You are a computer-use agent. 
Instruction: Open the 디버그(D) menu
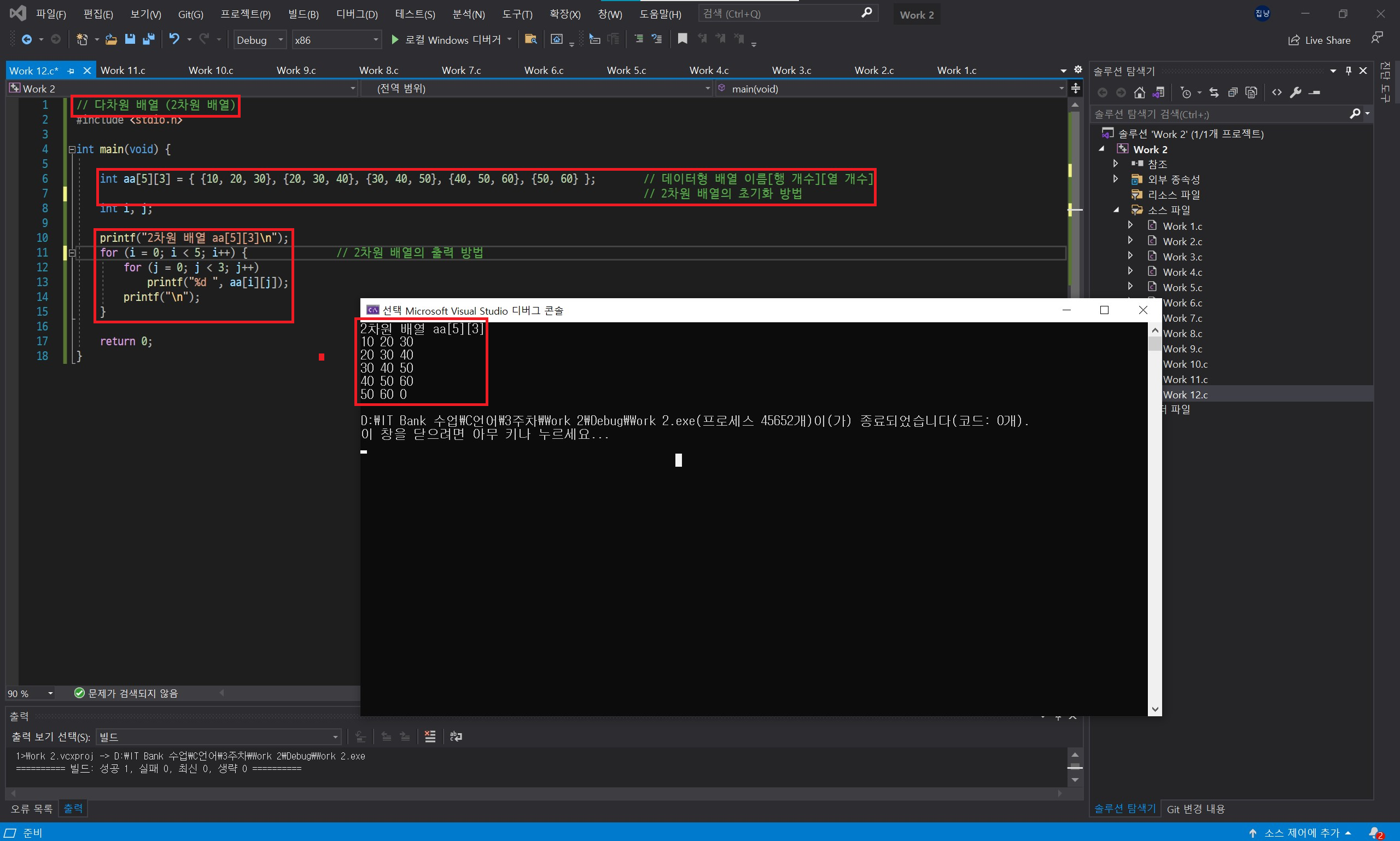(x=357, y=14)
